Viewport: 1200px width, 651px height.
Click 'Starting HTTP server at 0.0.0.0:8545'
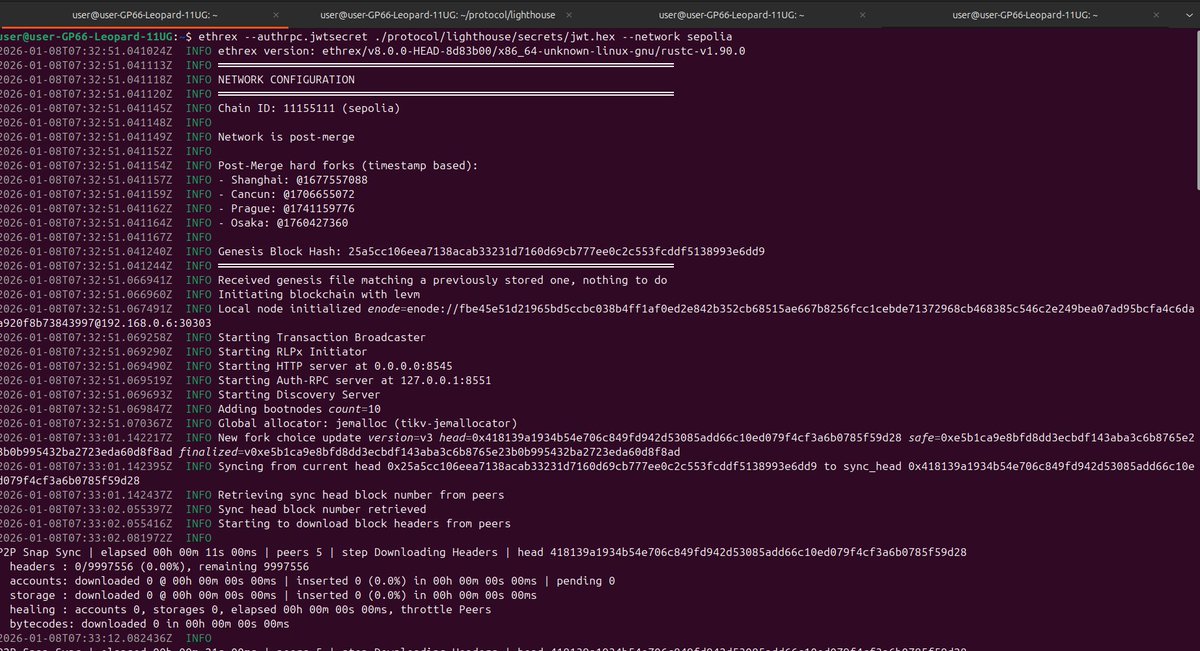335,366
